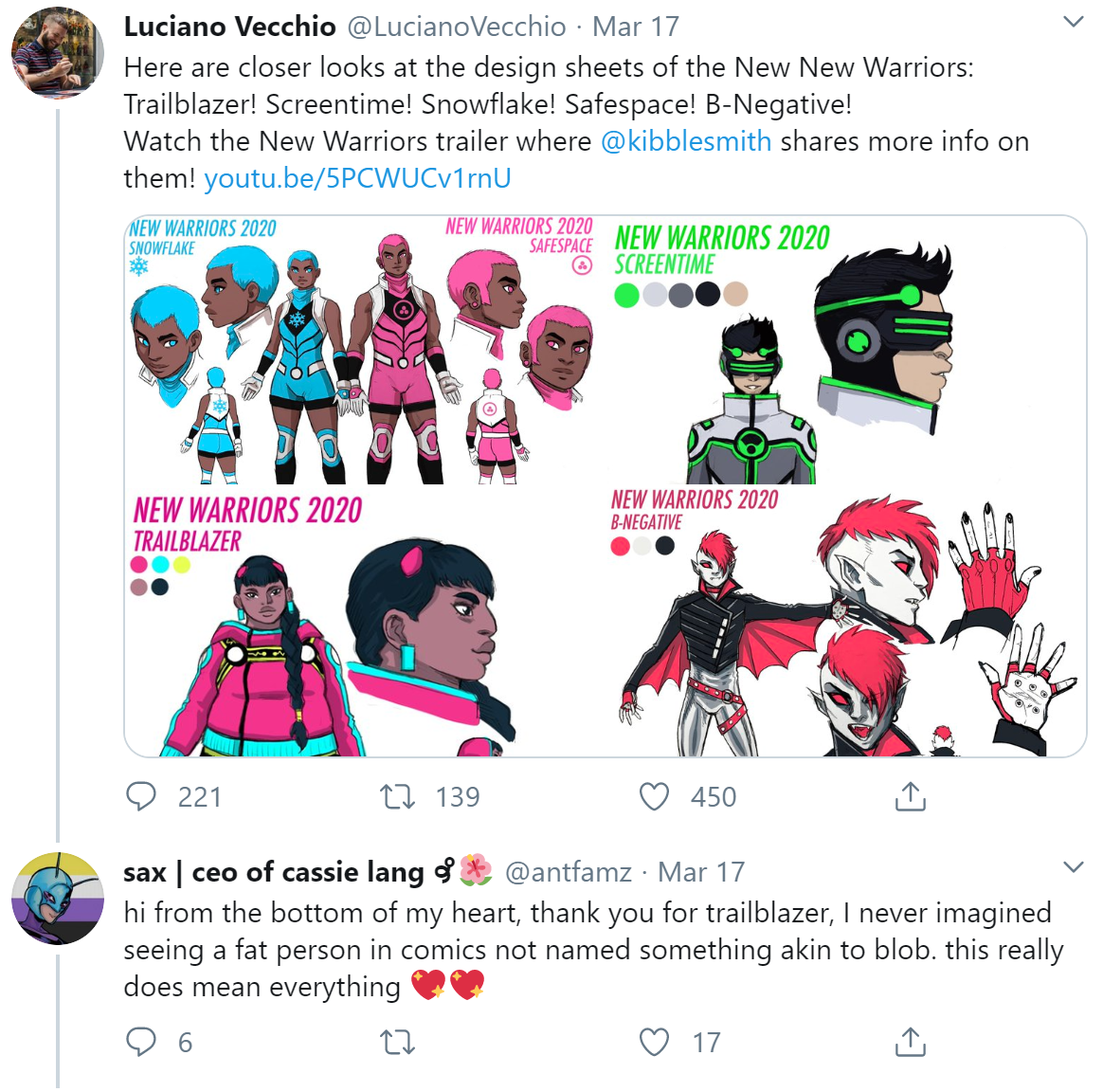The image size is (1103, 1092).
Task: Open sax's Ant-Man avatar profile
Action: 58,898
